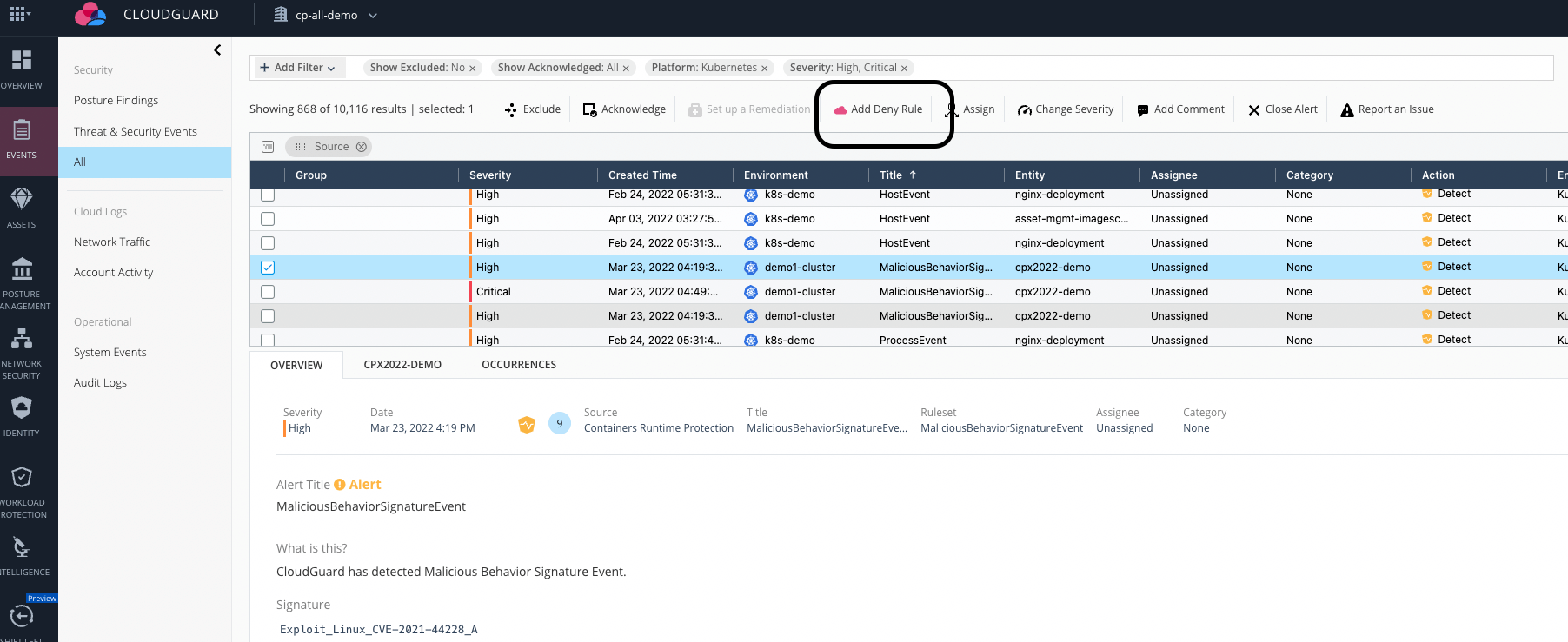1568x642 pixels.
Task: Uncheck the selected highlighted row checkbox
Action: click(x=268, y=268)
